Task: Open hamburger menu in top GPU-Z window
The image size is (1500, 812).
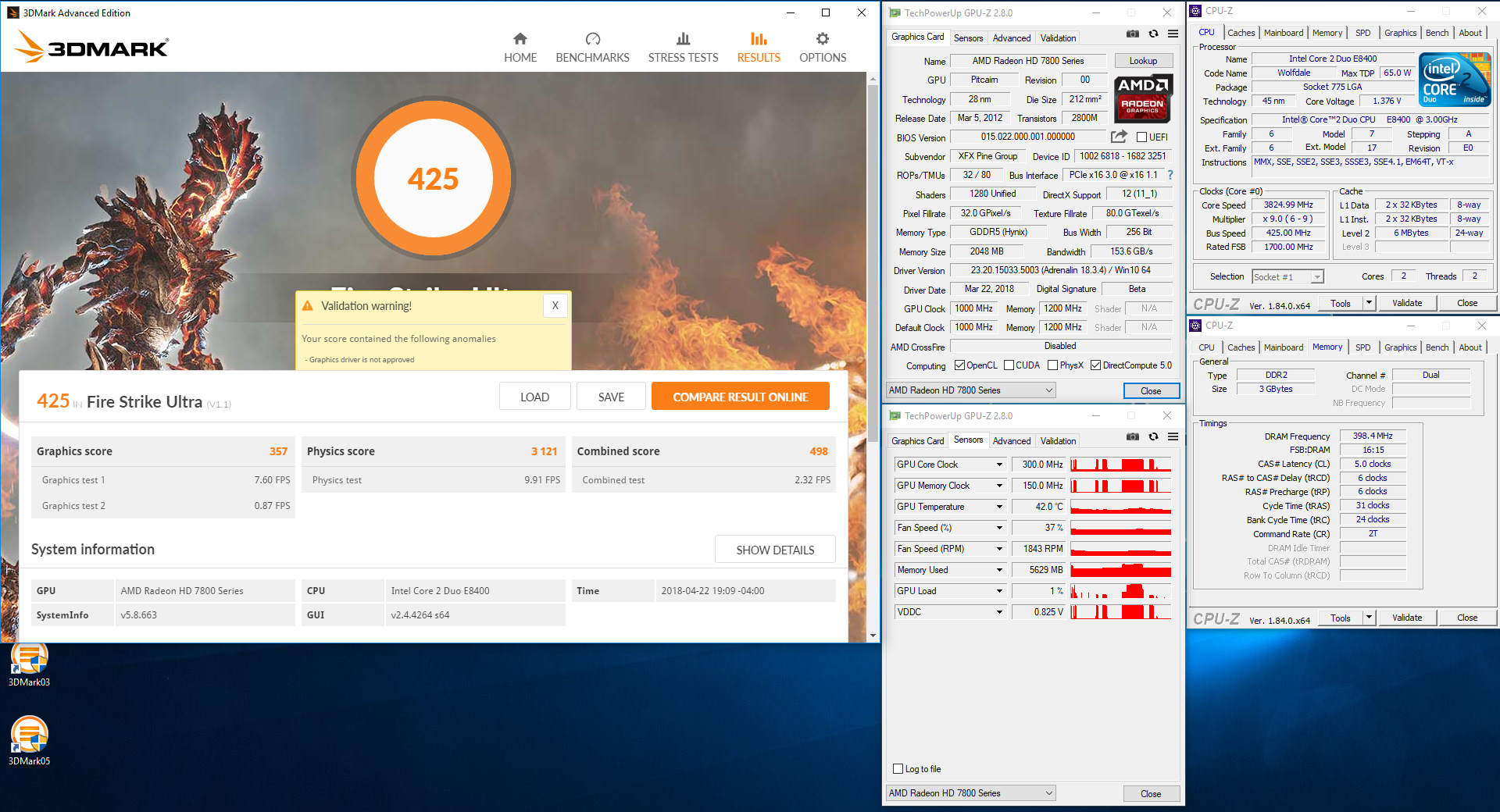Action: point(1173,34)
